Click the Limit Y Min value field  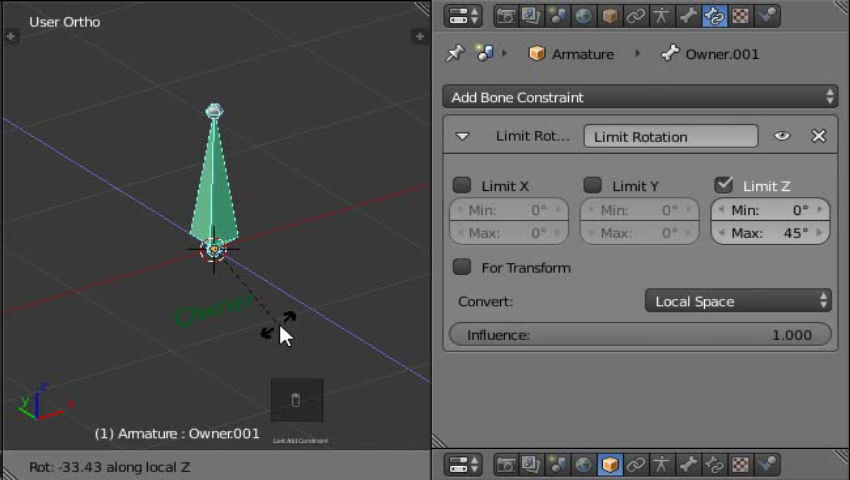[640, 210]
